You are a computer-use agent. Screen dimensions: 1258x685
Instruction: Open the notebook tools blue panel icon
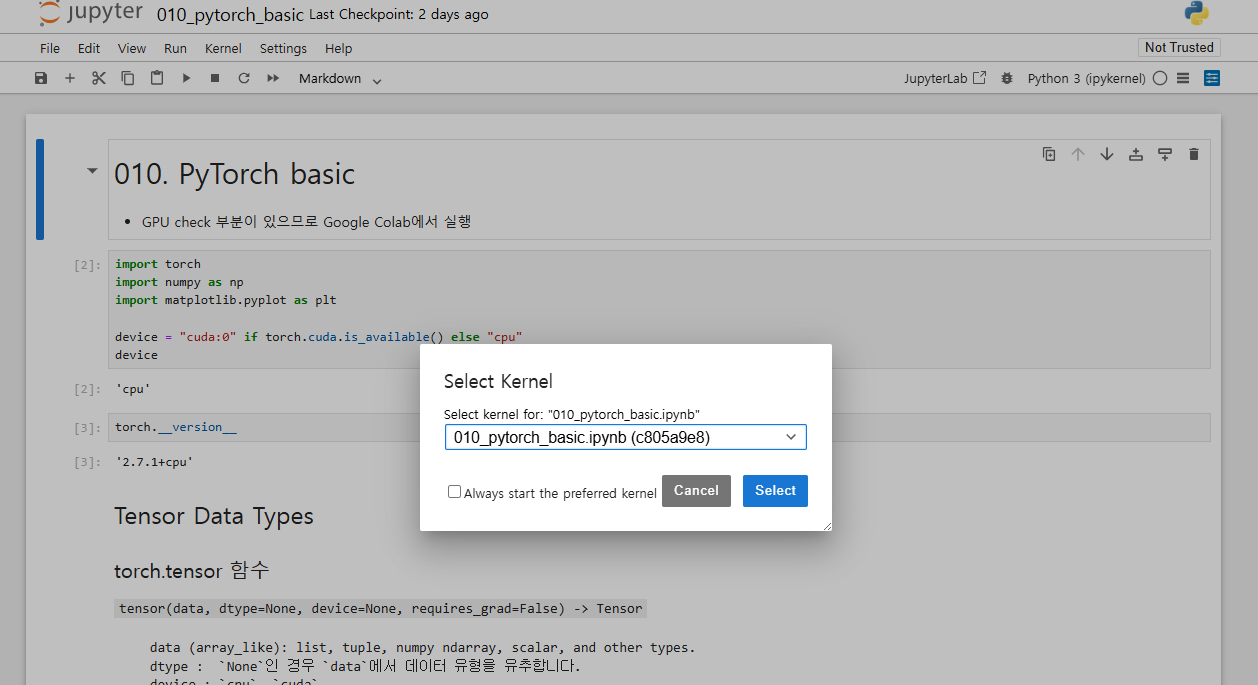pos(1212,78)
